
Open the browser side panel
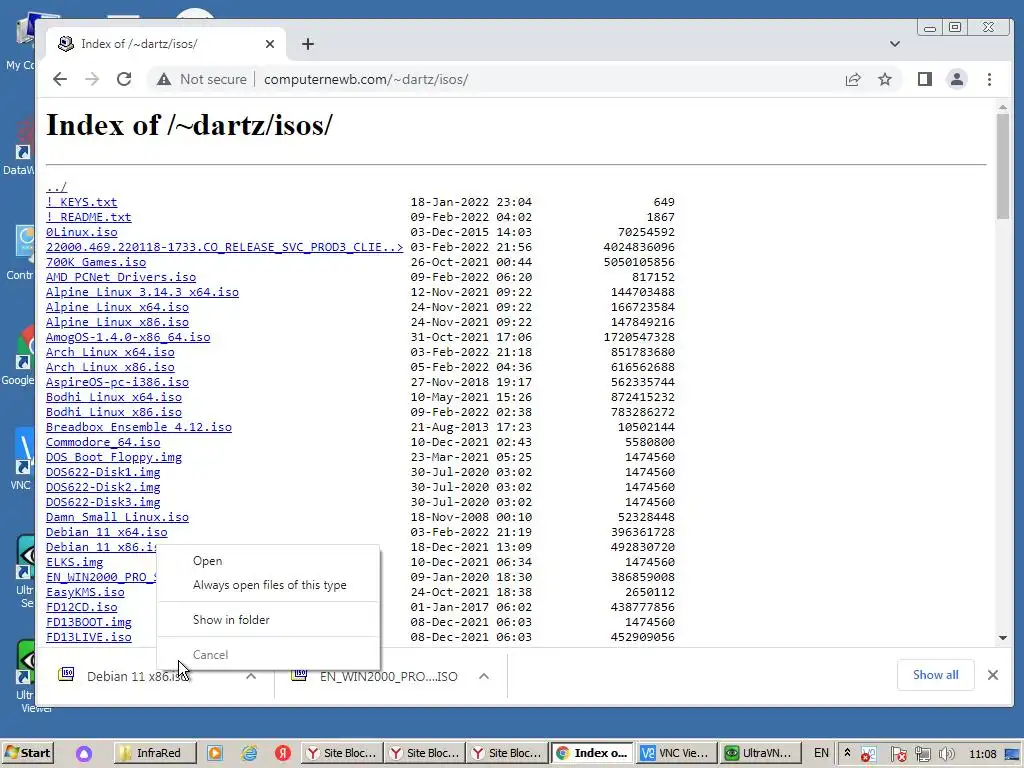[x=925, y=80]
